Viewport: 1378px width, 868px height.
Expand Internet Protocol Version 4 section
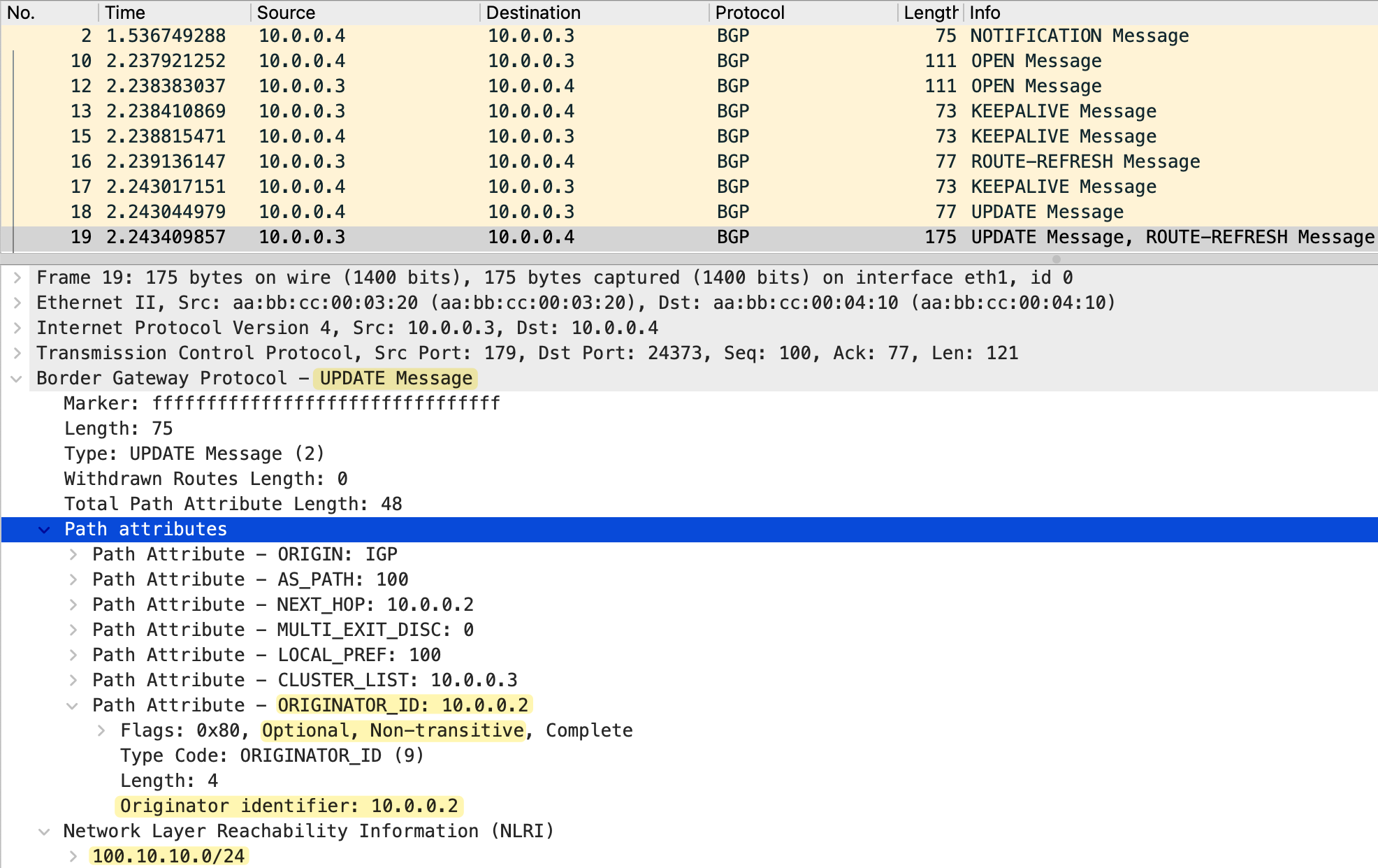(17, 328)
